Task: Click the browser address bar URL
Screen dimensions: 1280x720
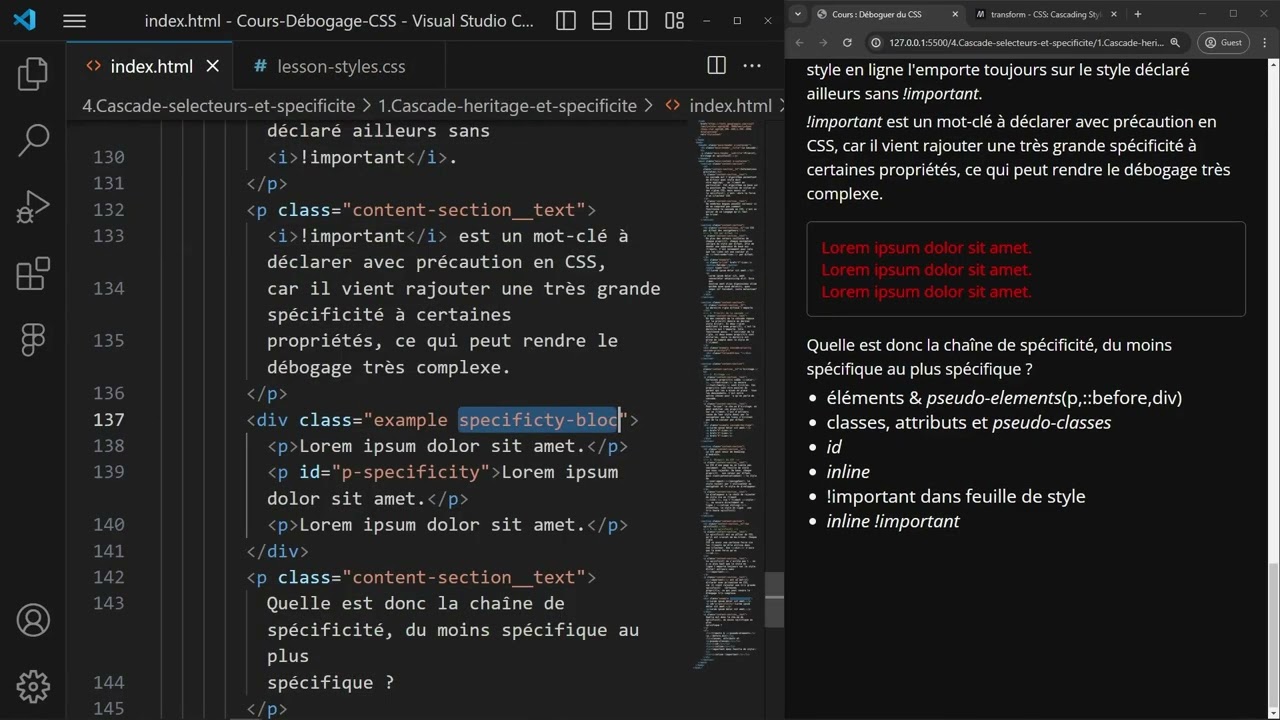Action: [1026, 43]
